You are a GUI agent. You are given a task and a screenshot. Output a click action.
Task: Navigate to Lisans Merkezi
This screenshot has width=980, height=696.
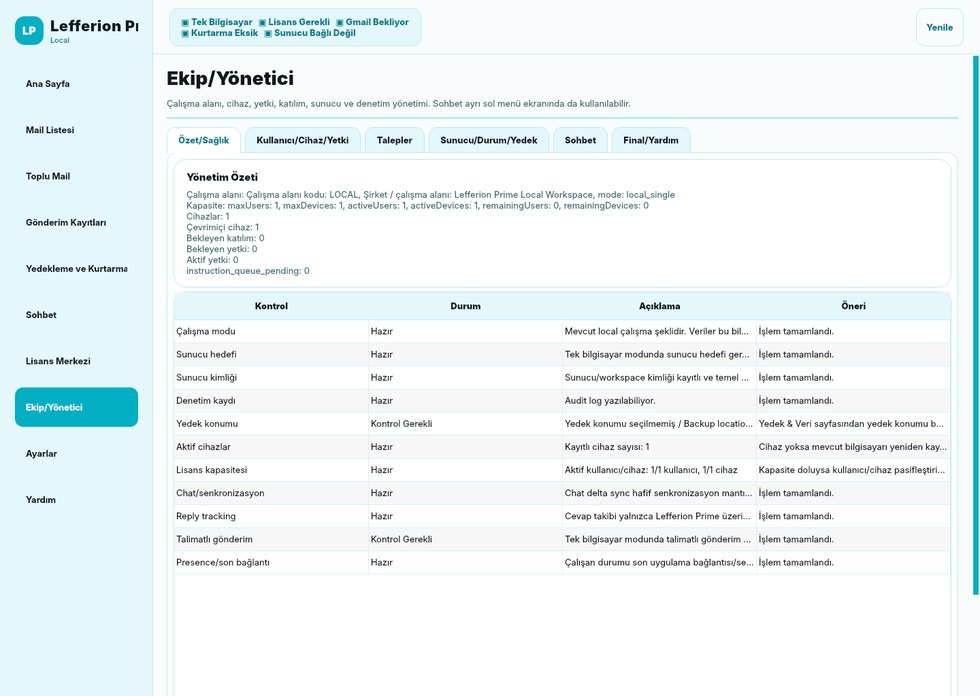76,361
